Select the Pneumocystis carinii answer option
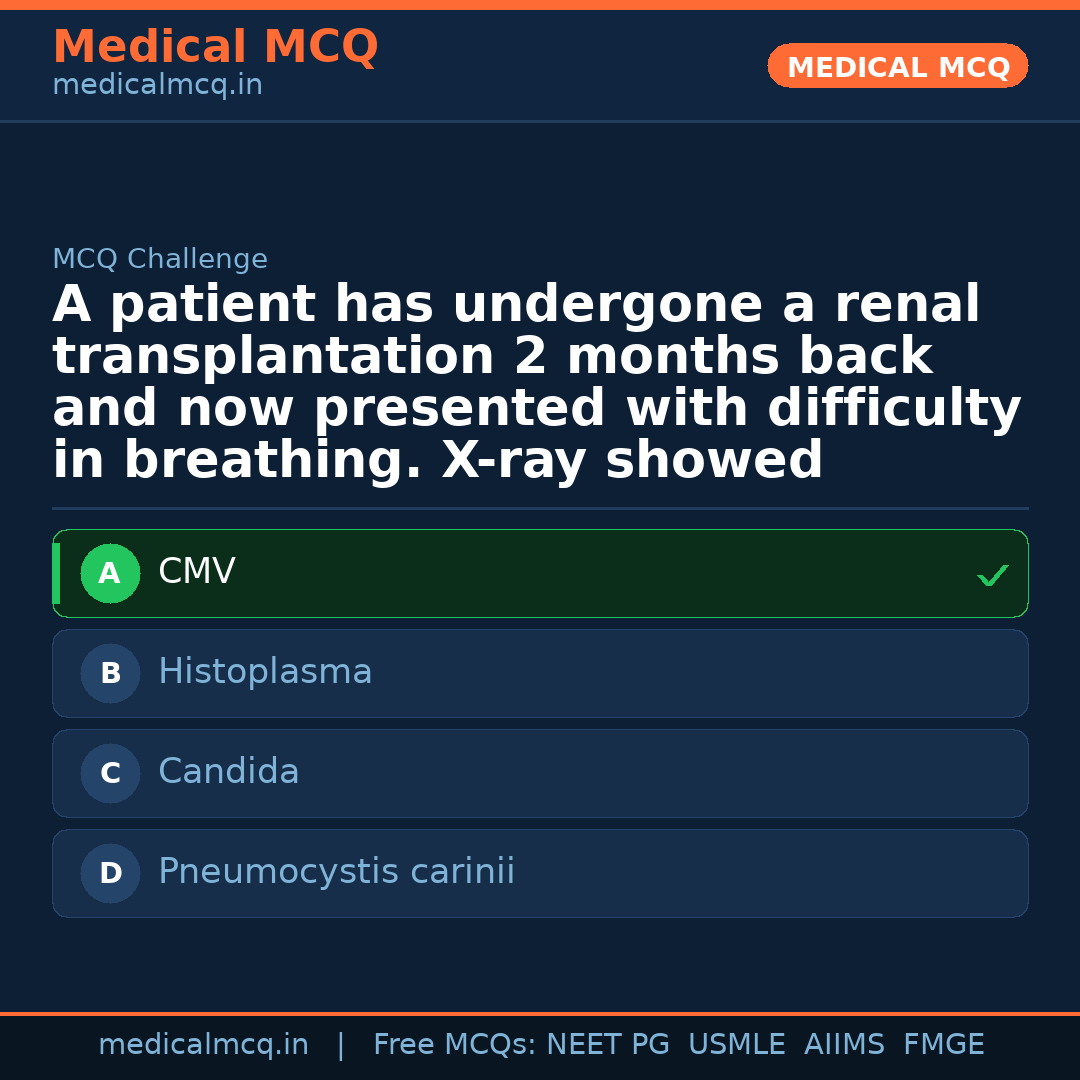Screen dimensions: 1080x1080 point(540,874)
